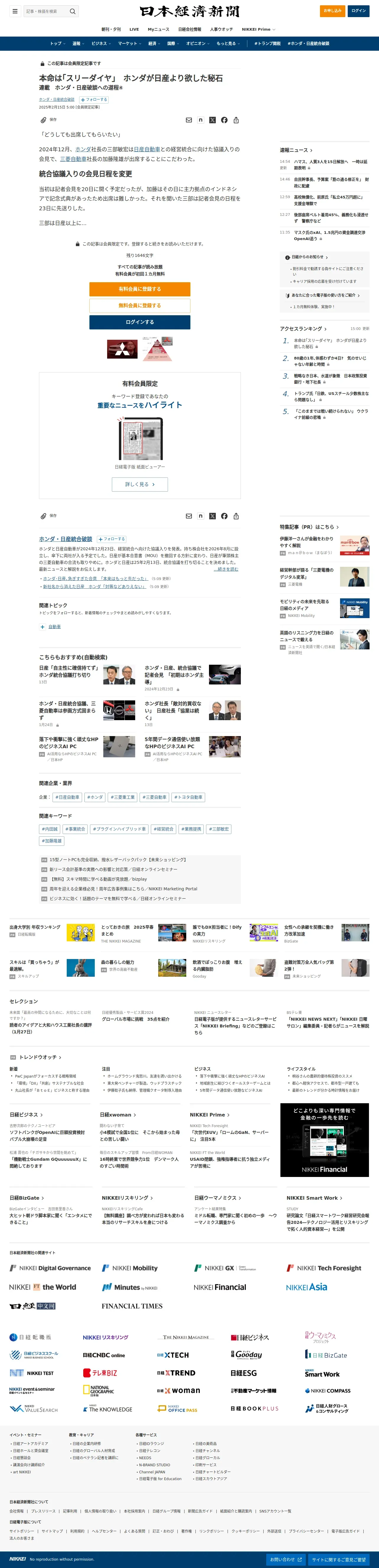
Task: Share by mail icon beneath the article date
Action: 189,120
